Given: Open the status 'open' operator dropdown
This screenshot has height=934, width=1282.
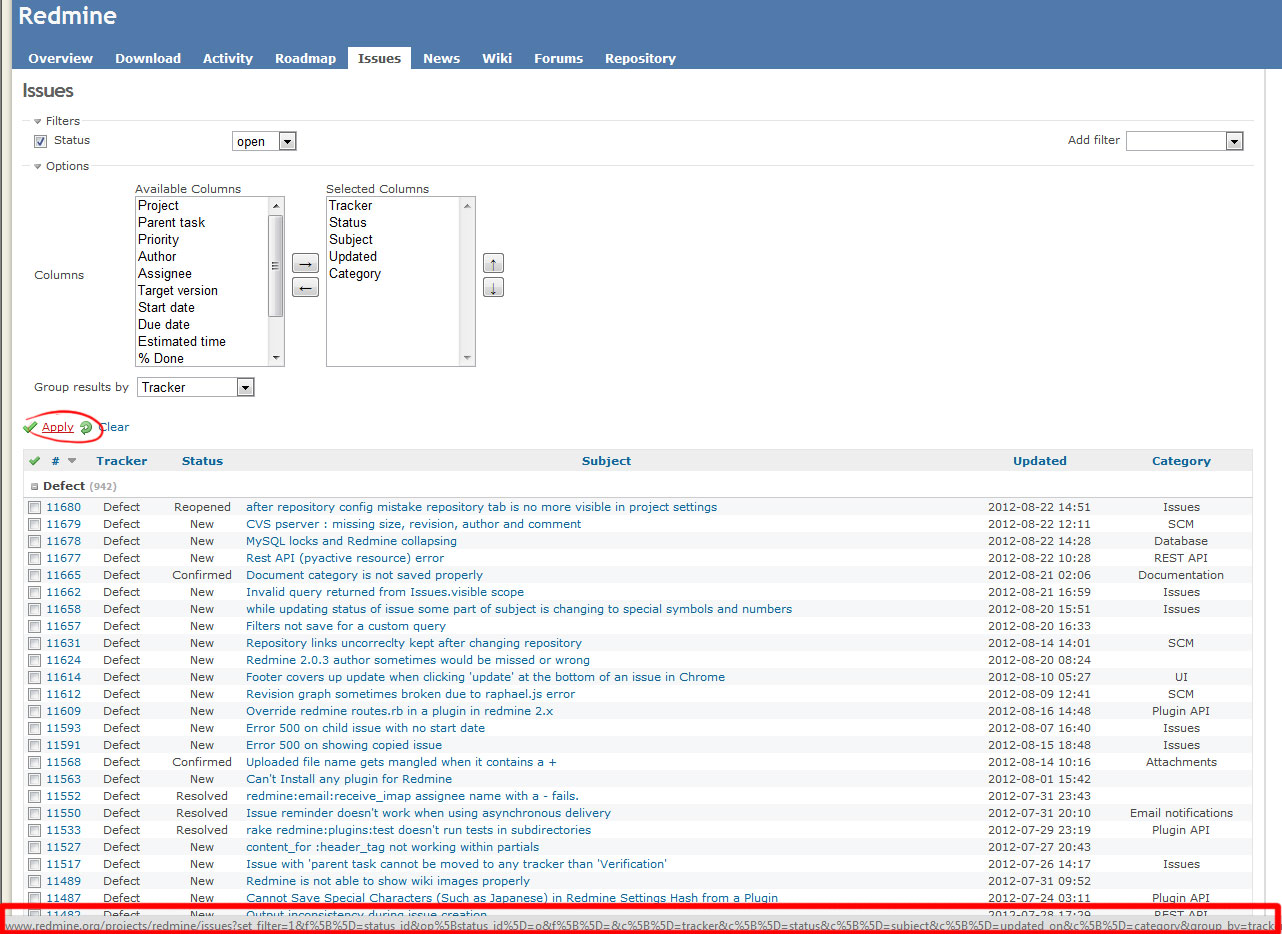Looking at the screenshot, I should (264, 141).
